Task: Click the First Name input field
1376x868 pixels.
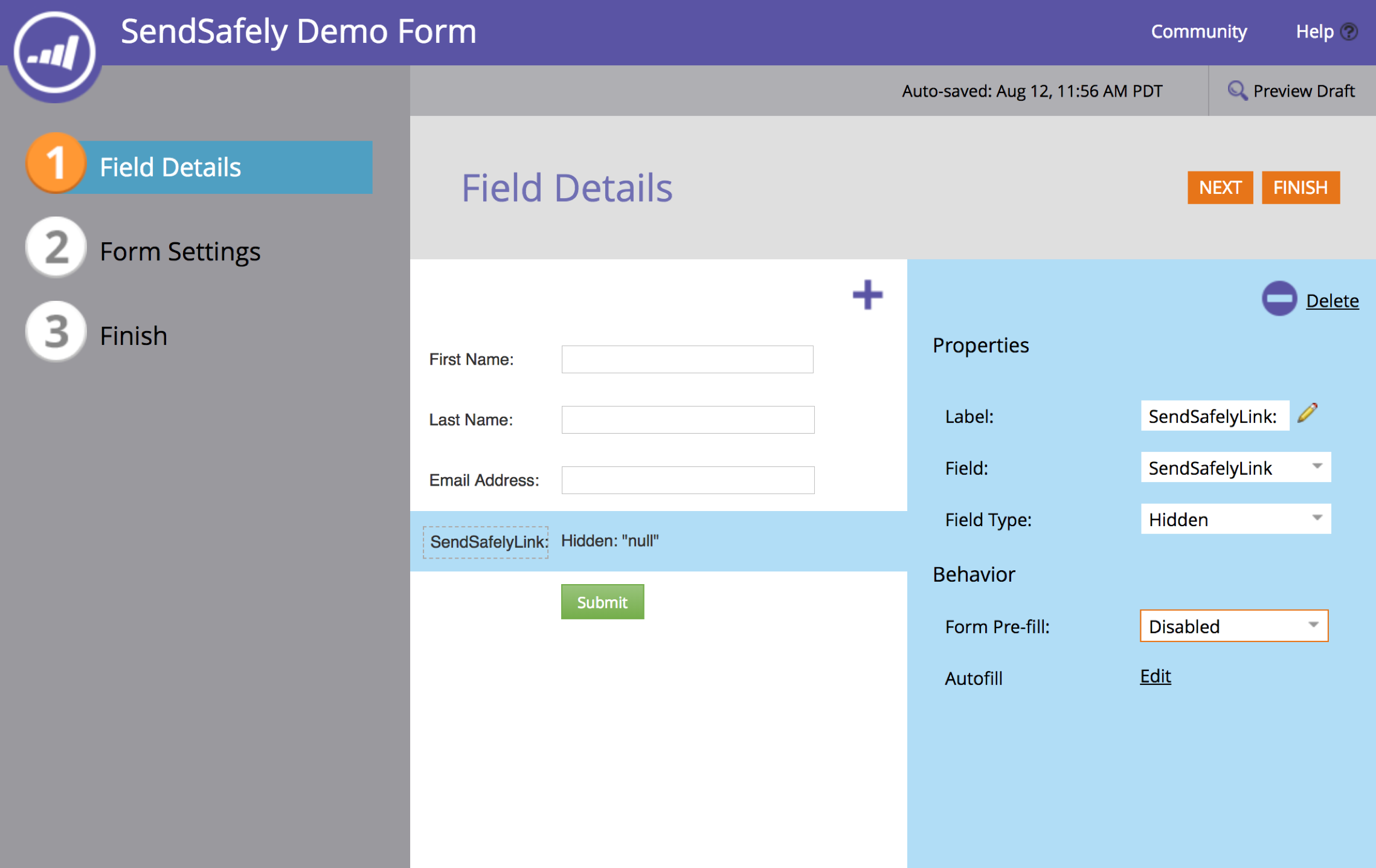Action: pos(687,359)
